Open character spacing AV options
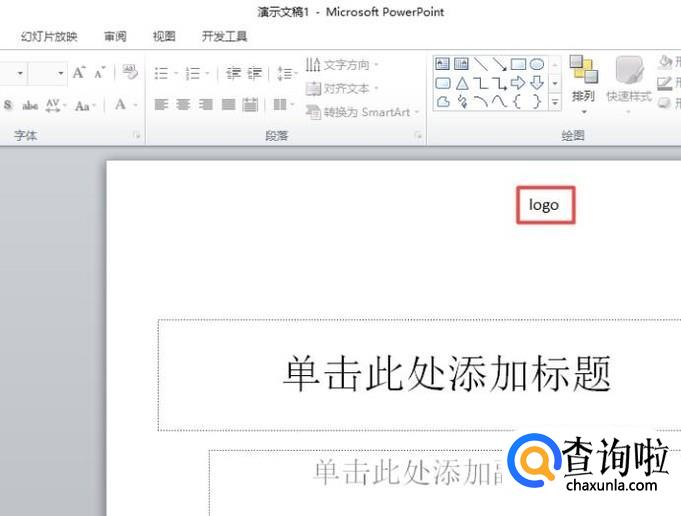 point(53,105)
